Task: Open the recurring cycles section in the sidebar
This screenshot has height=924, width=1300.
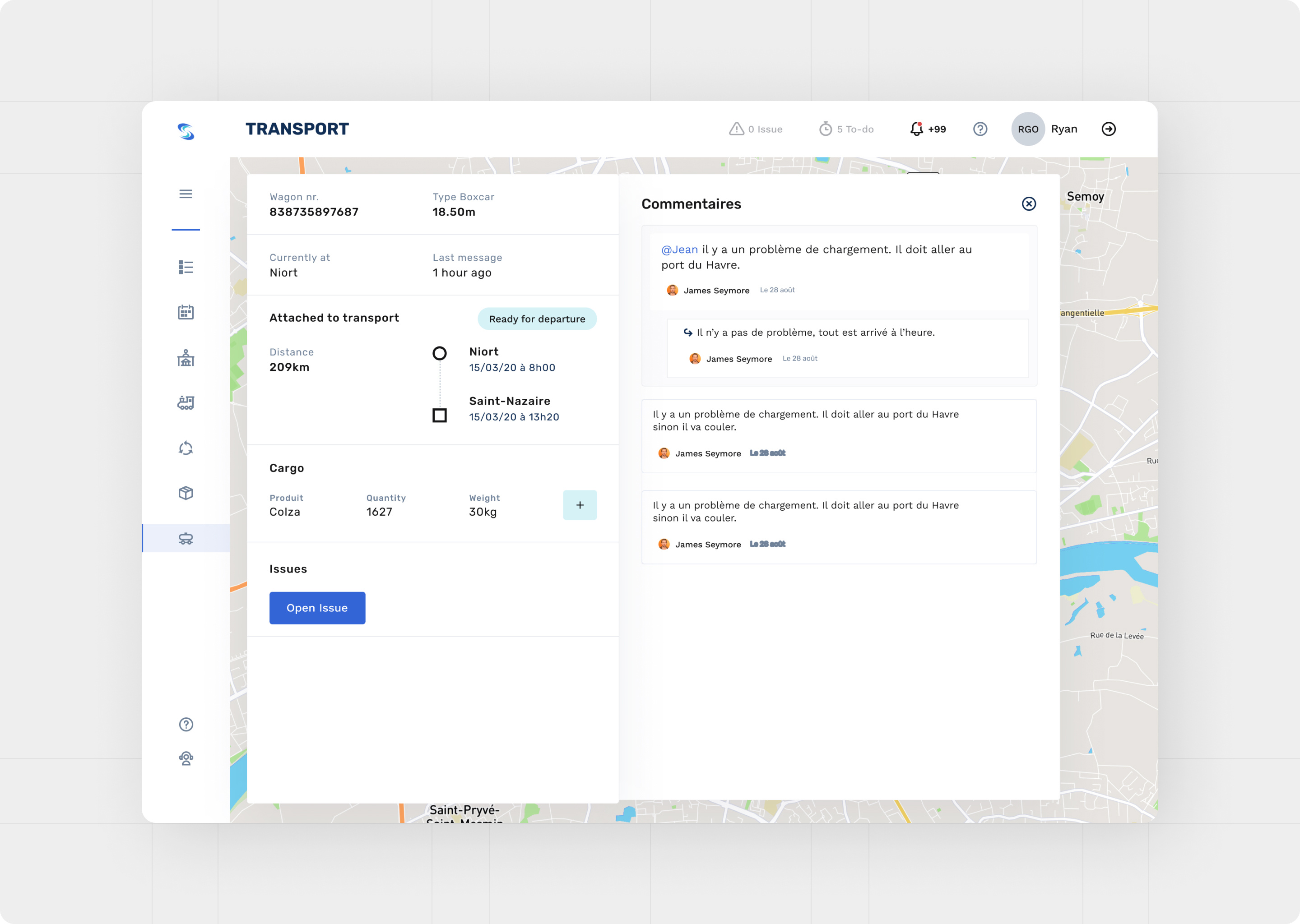Action: point(186,448)
